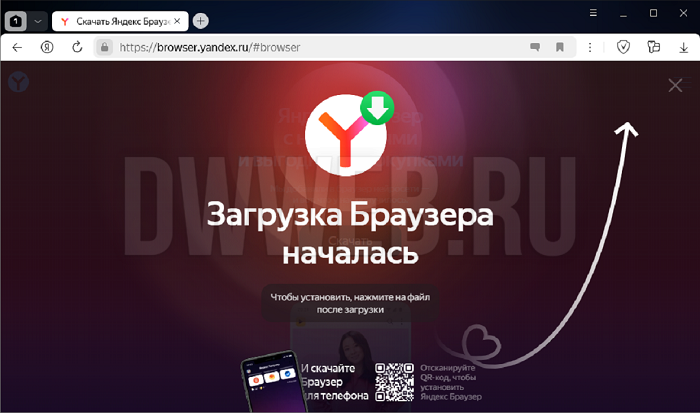This screenshot has height=413, width=700.
Task: Open the browser hamburger menu in title bar
Action: [593, 13]
